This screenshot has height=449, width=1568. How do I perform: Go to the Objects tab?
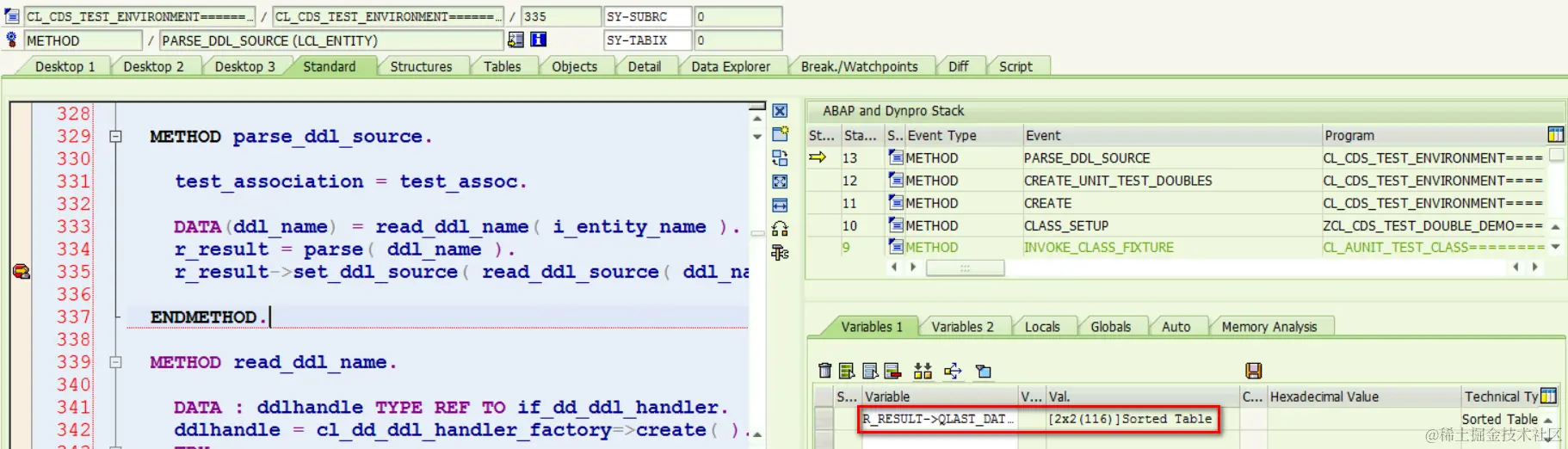pyautogui.click(x=574, y=66)
